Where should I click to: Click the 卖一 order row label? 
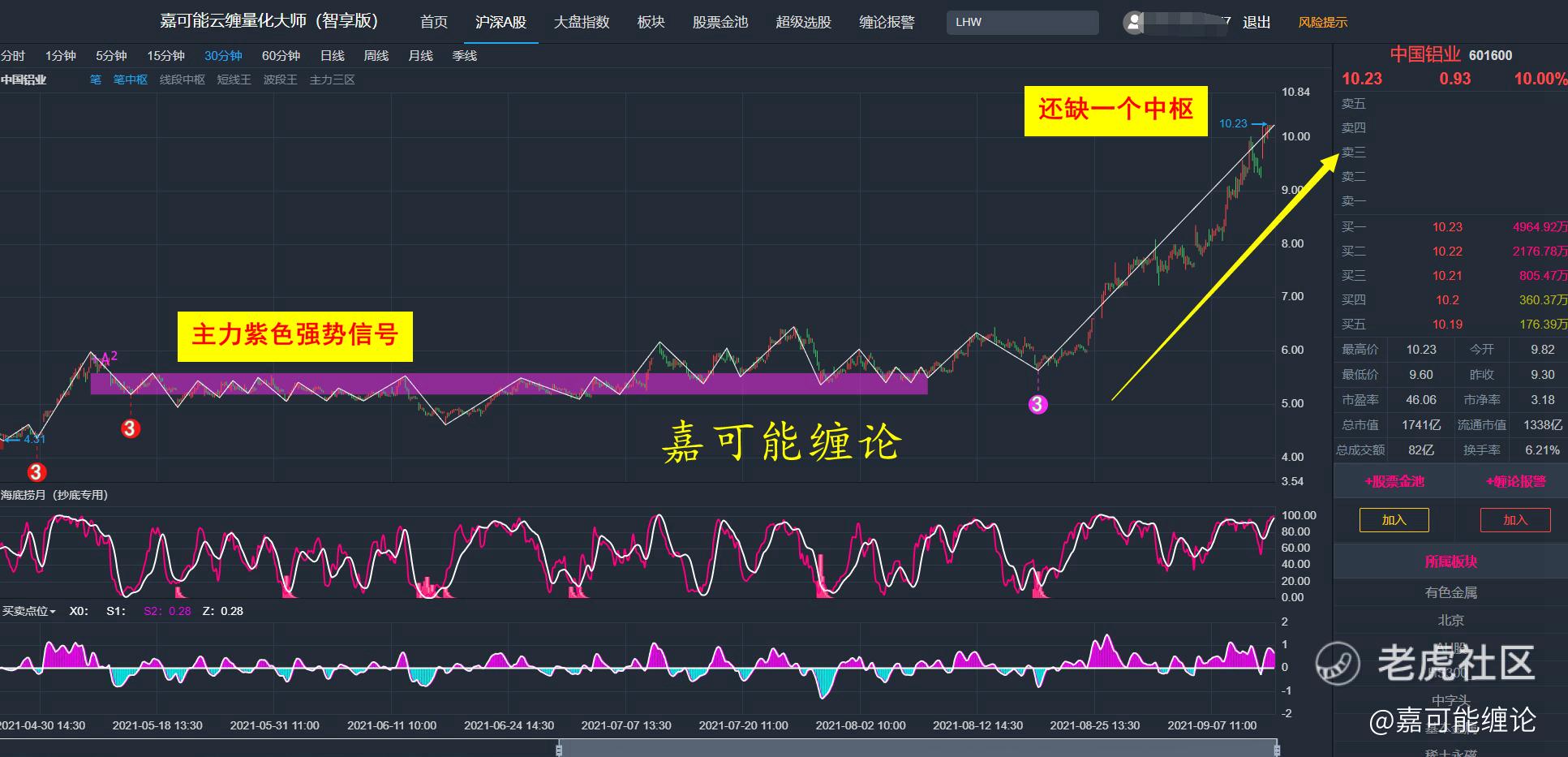pyautogui.click(x=1354, y=200)
